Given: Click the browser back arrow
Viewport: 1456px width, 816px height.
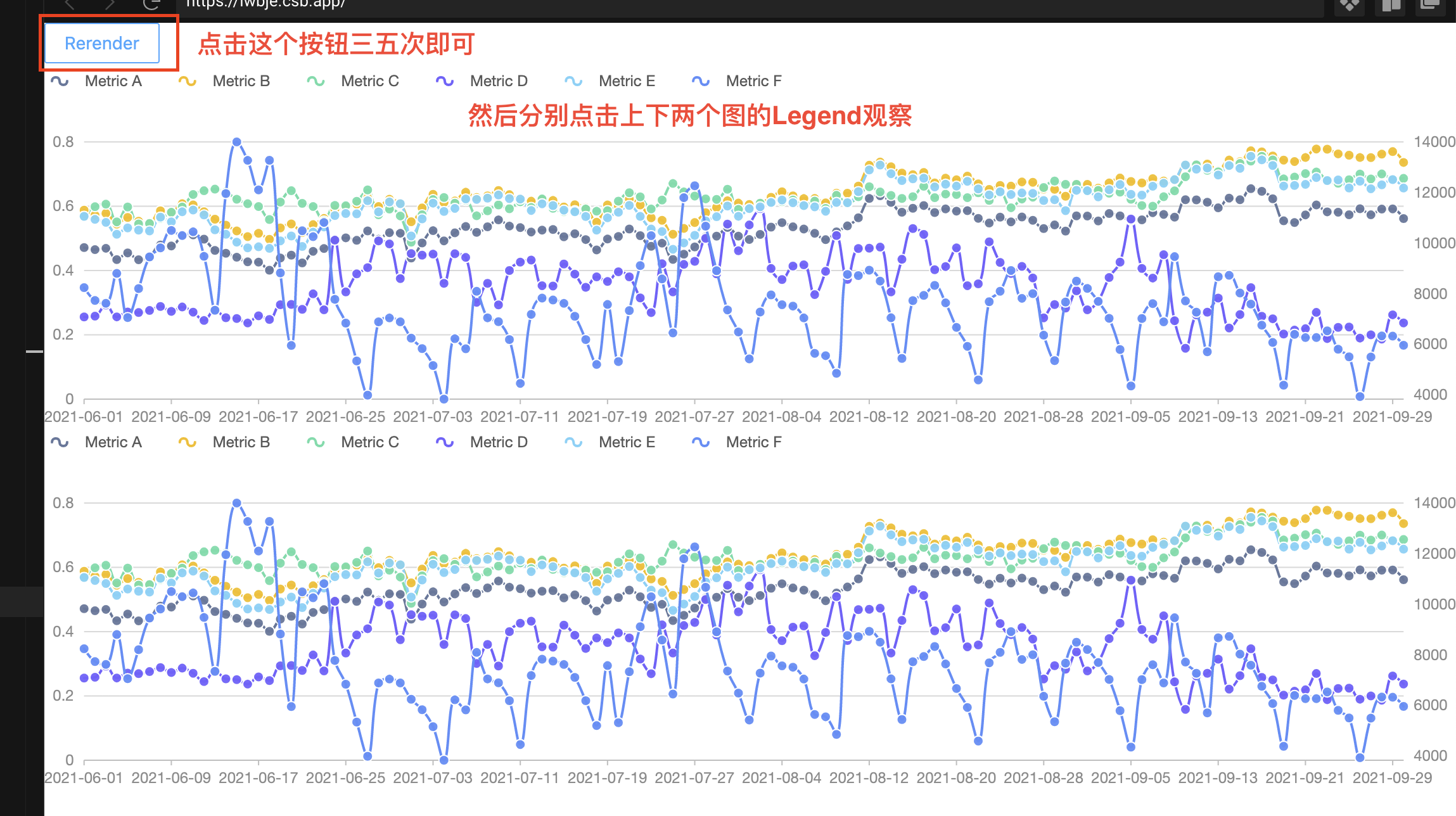Looking at the screenshot, I should [70, 4].
